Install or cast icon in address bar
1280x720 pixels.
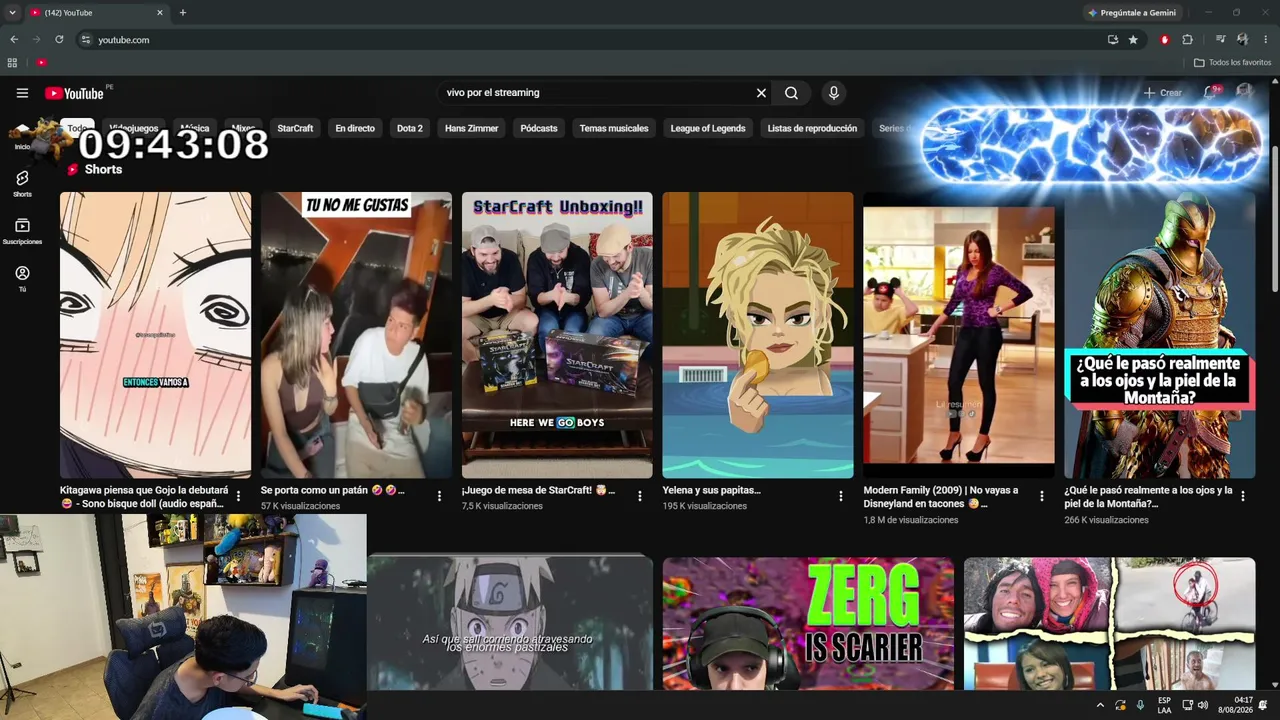(1112, 40)
